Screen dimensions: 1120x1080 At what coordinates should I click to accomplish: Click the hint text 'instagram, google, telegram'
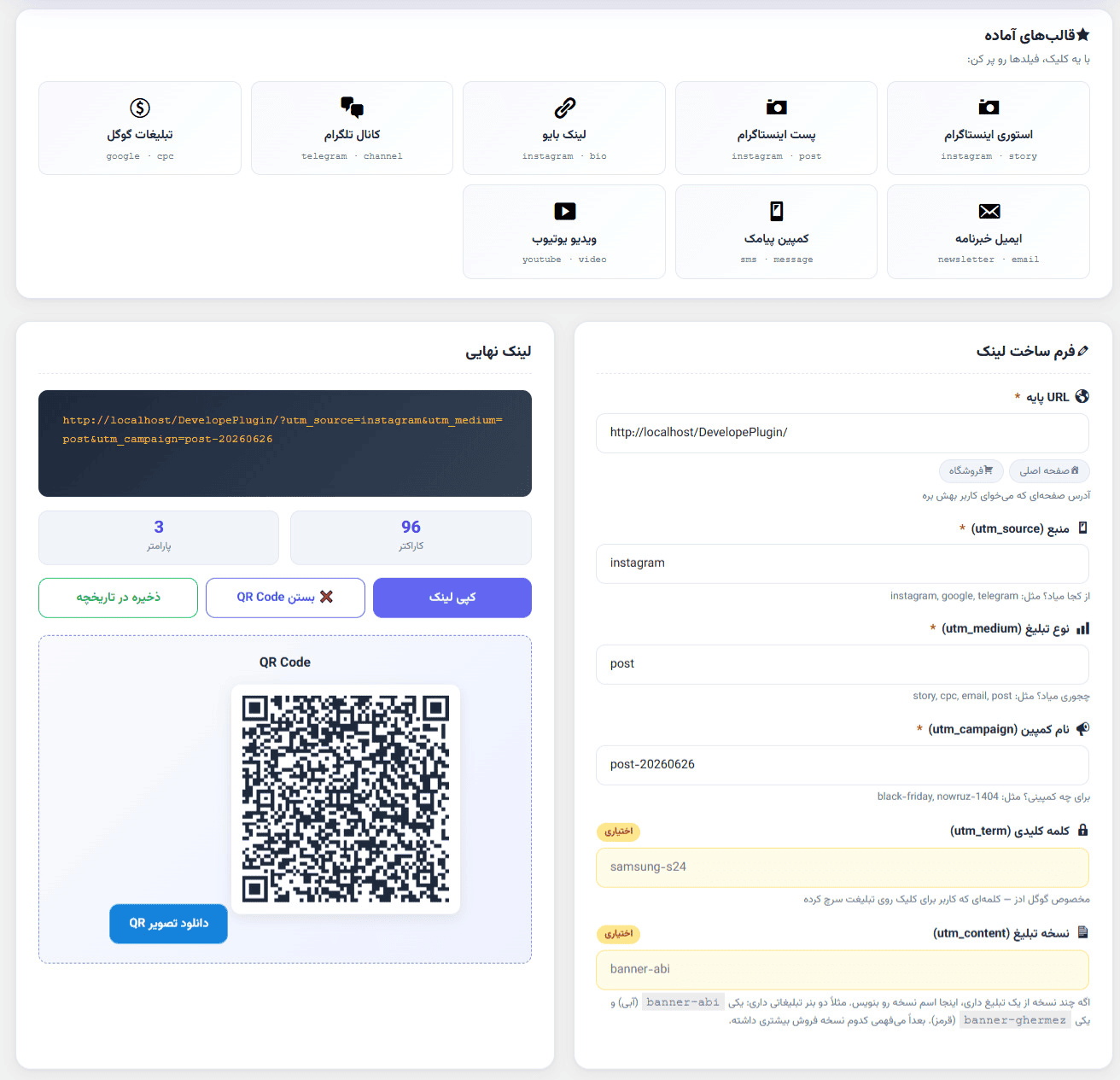(x=954, y=596)
